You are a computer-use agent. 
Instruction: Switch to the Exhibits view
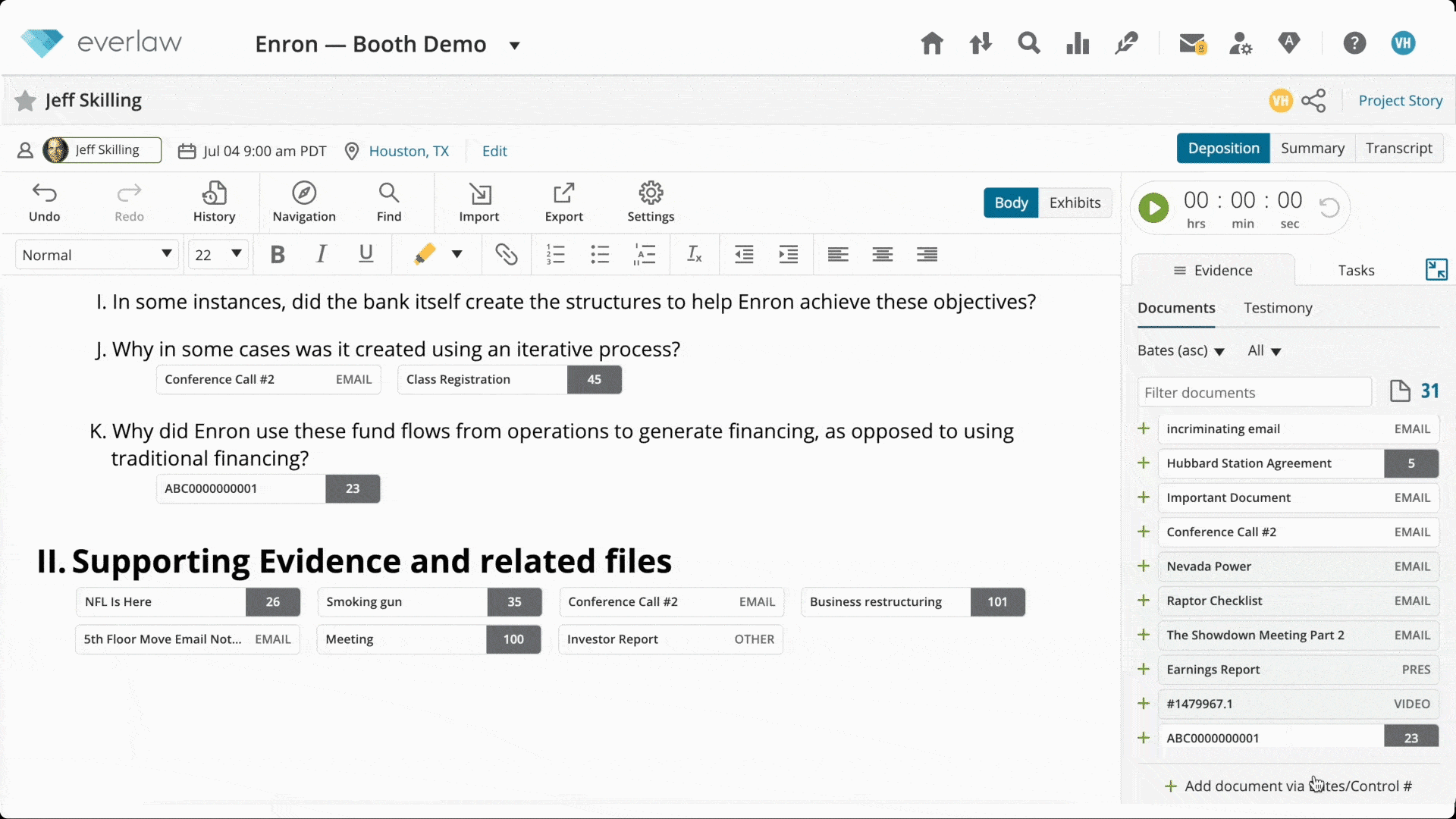click(x=1075, y=202)
